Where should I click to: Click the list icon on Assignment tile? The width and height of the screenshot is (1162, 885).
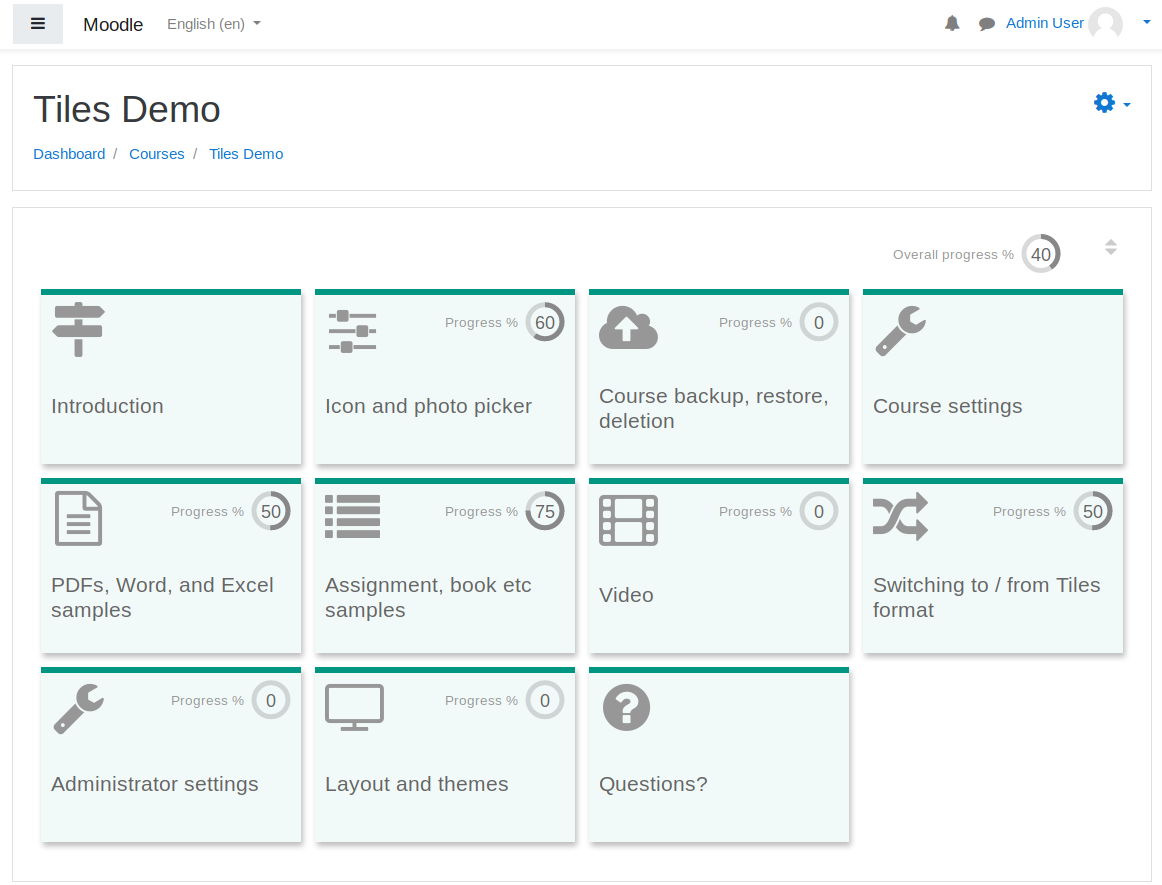click(353, 516)
